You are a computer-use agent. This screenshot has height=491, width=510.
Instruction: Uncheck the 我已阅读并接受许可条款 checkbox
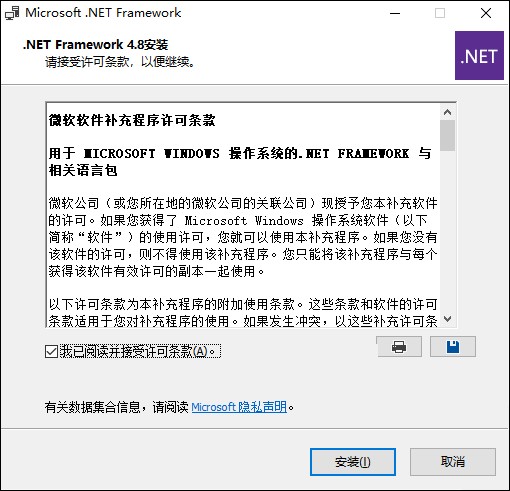click(x=51, y=351)
